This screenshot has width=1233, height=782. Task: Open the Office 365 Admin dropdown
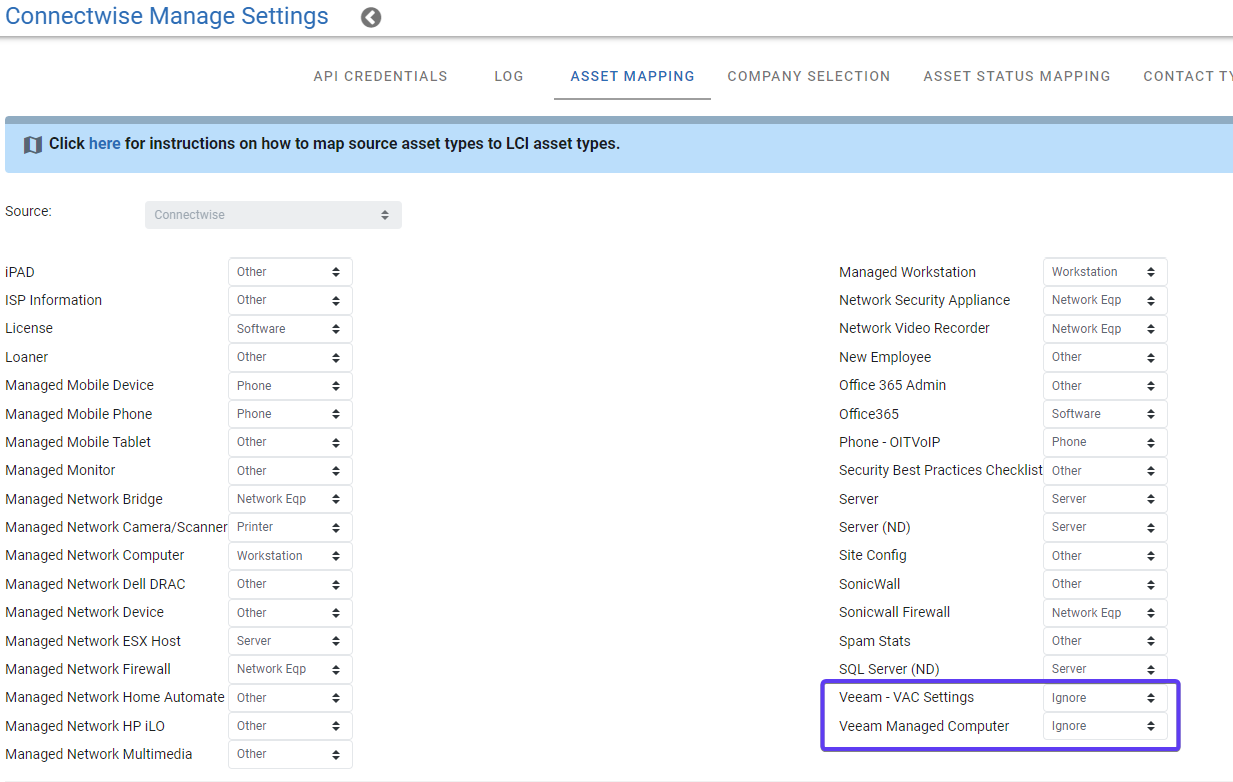pyautogui.click(x=1105, y=386)
